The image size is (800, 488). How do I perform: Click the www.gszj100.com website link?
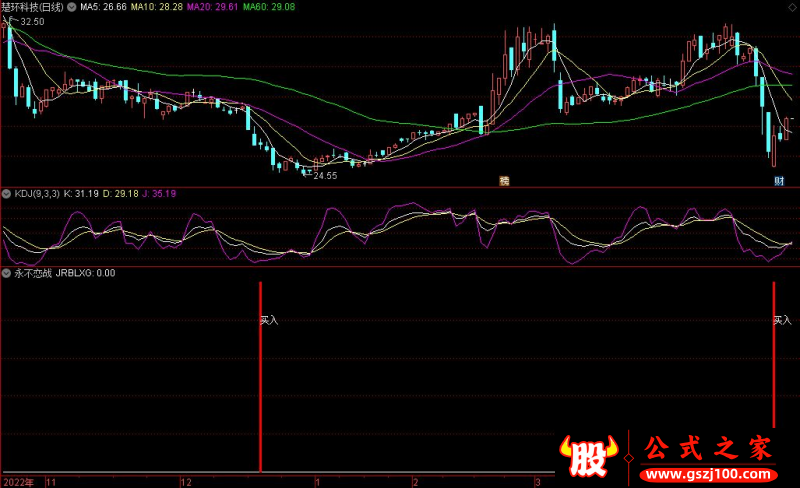[x=709, y=471]
